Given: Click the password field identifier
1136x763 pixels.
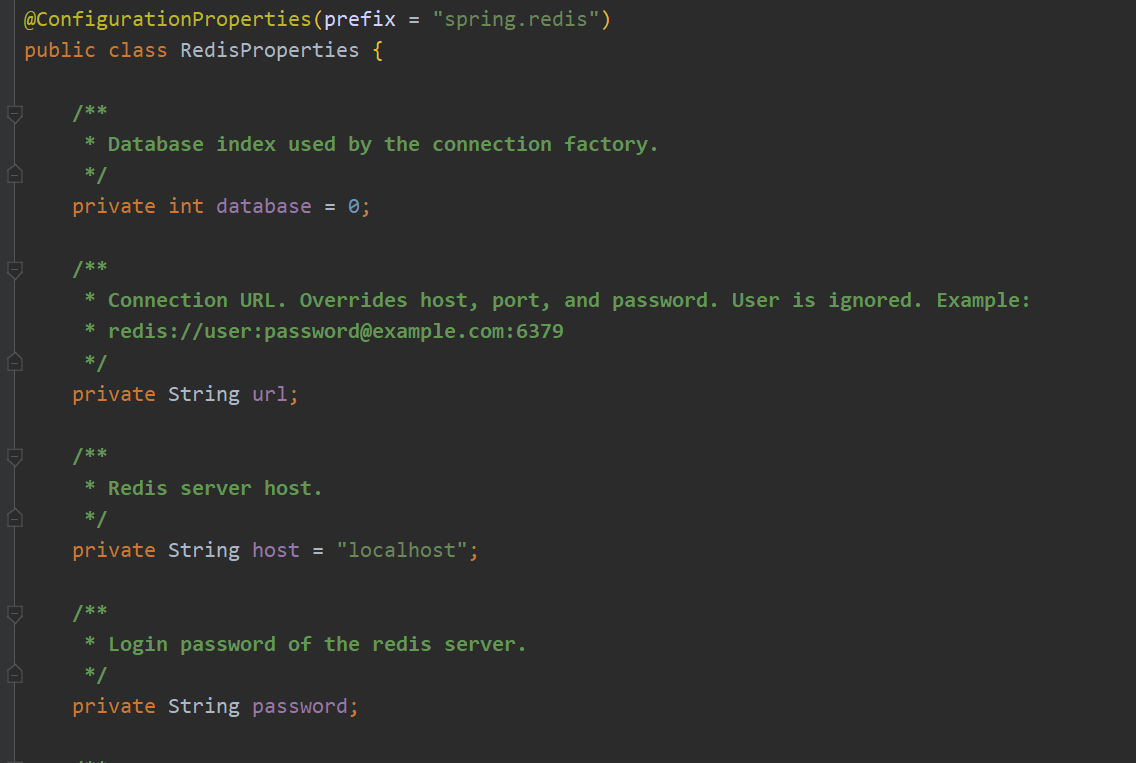Looking at the screenshot, I should tap(300, 706).
